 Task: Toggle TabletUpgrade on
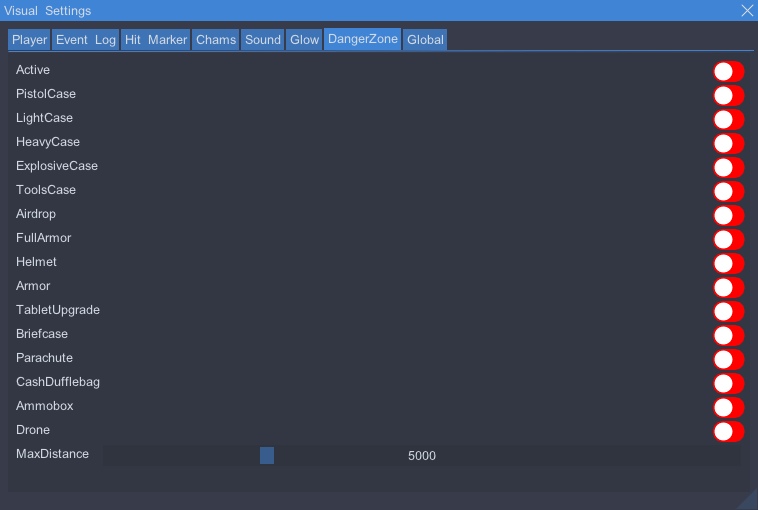(x=729, y=312)
